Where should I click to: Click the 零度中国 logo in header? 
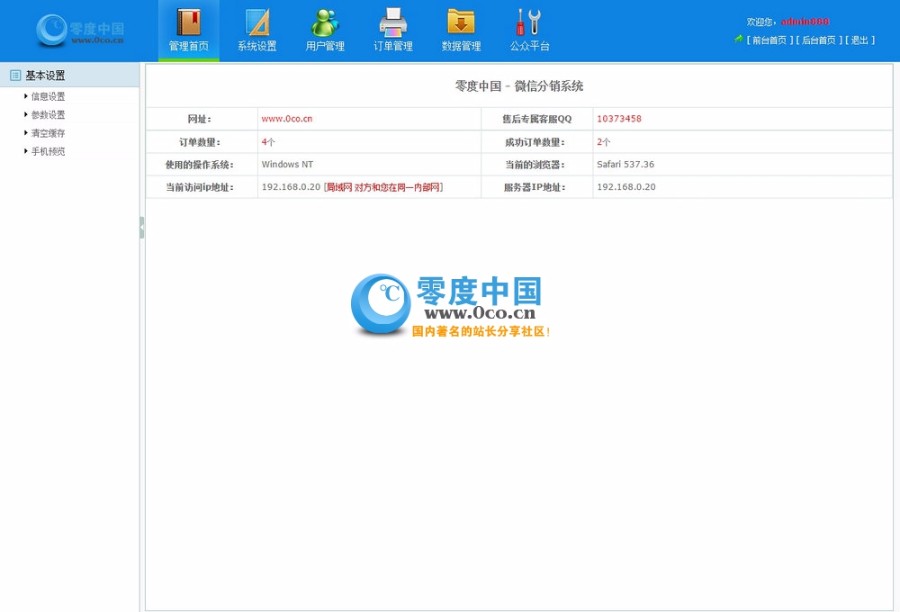[x=80, y=30]
